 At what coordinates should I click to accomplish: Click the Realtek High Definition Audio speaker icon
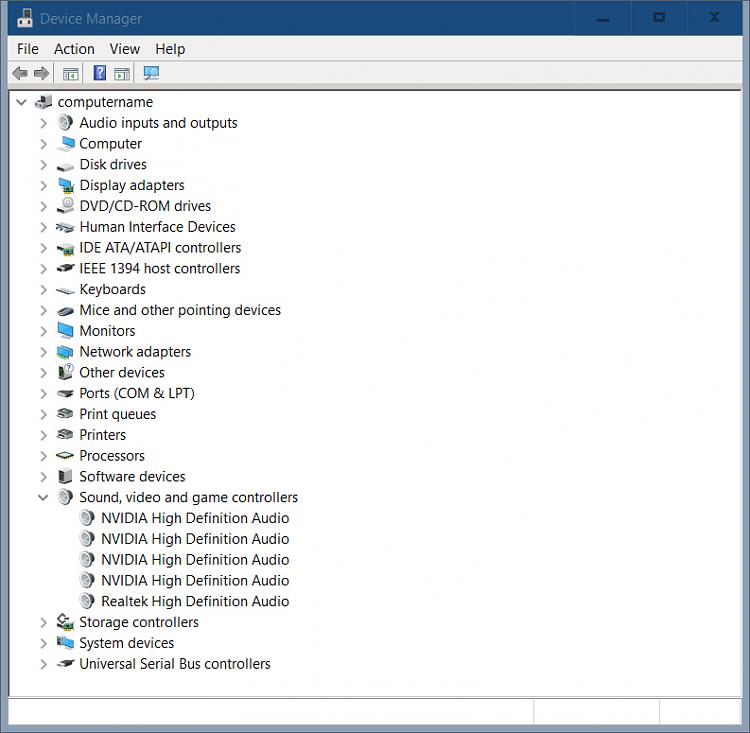[87, 601]
